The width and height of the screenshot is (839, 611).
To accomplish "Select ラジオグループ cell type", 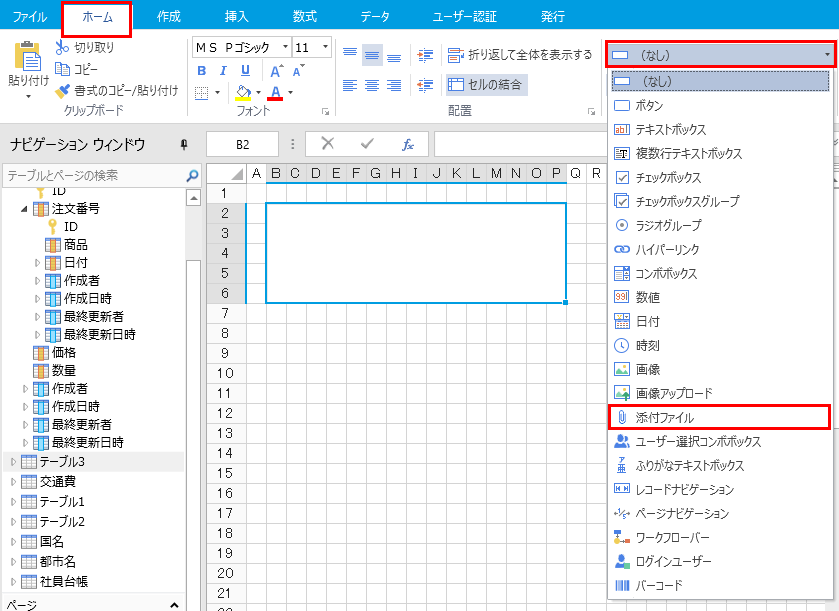I will click(x=720, y=225).
